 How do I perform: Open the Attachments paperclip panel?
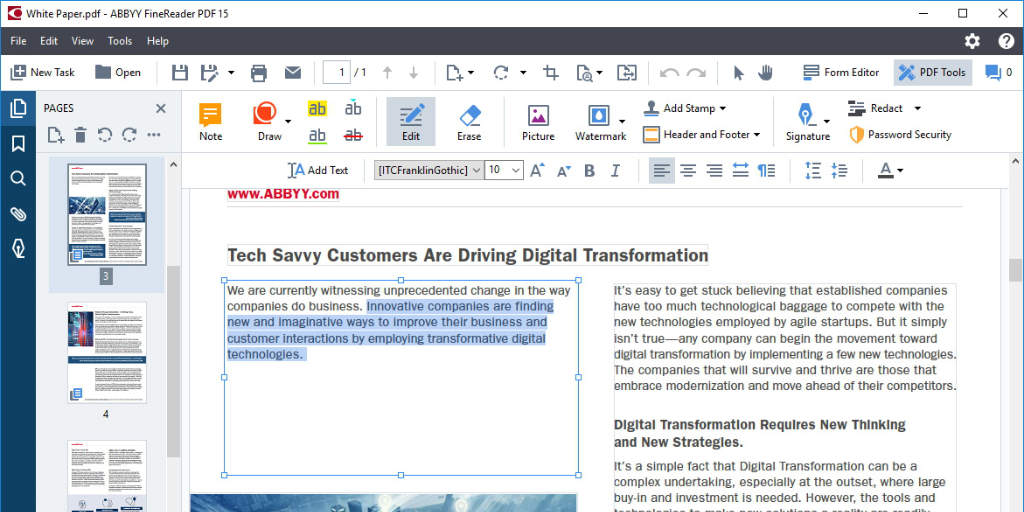click(18, 214)
